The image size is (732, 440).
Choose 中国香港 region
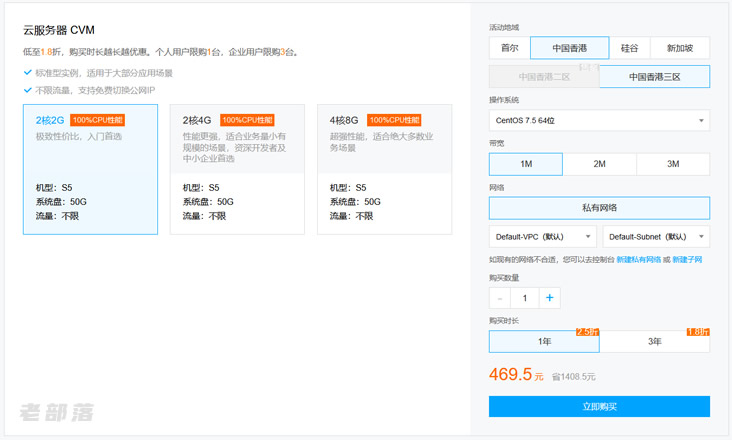click(x=570, y=48)
